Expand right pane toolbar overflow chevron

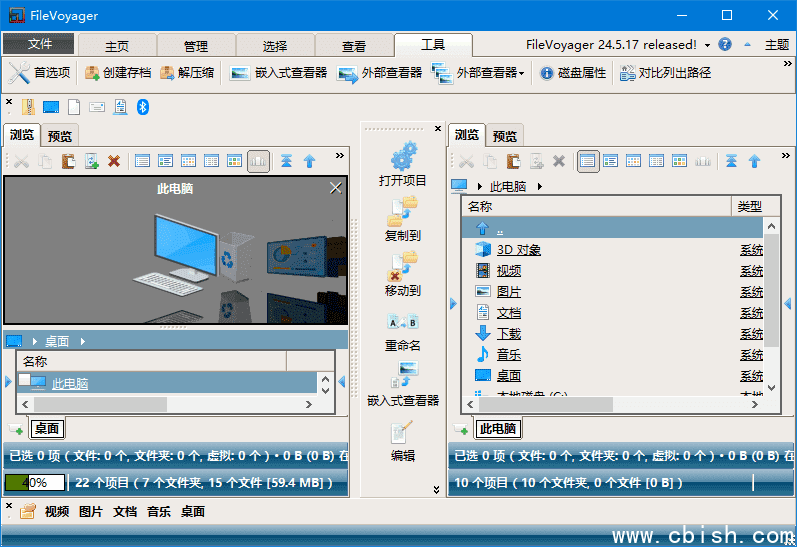786,156
